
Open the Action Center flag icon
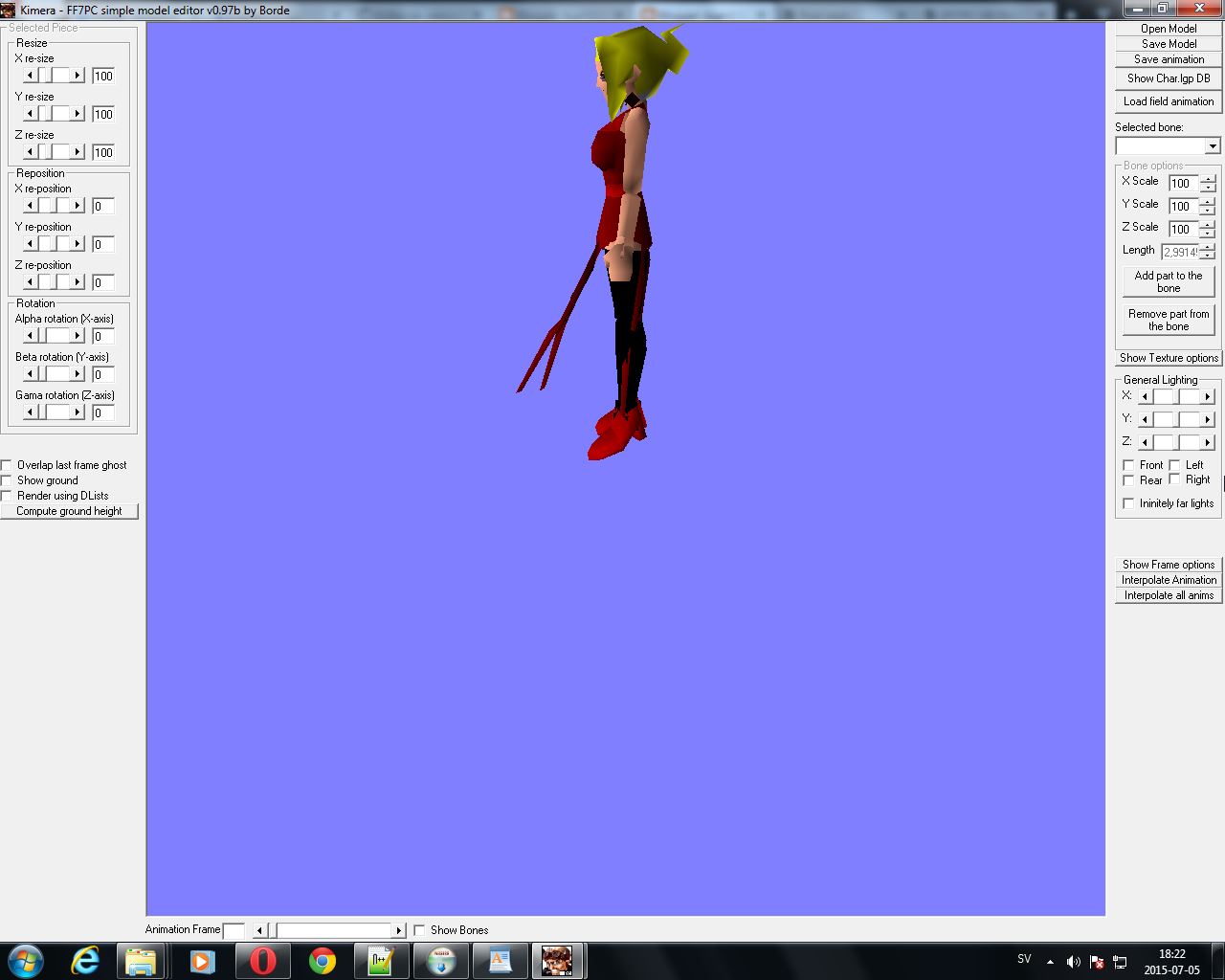(x=1097, y=962)
